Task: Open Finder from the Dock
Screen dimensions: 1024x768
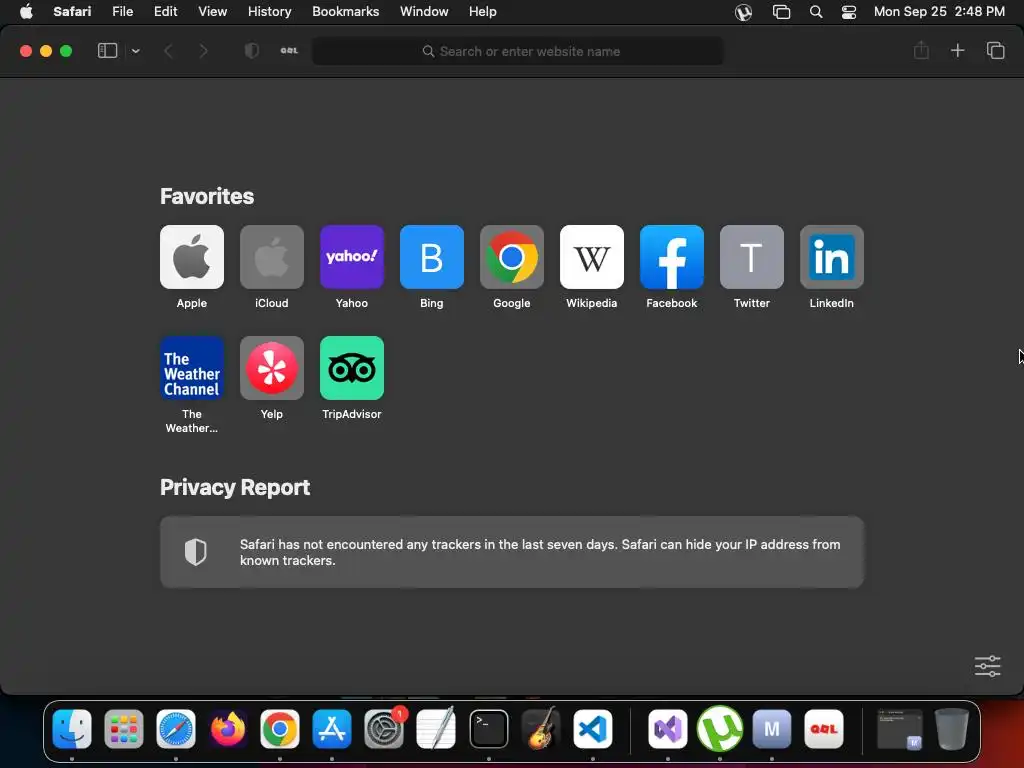Action: 72,728
